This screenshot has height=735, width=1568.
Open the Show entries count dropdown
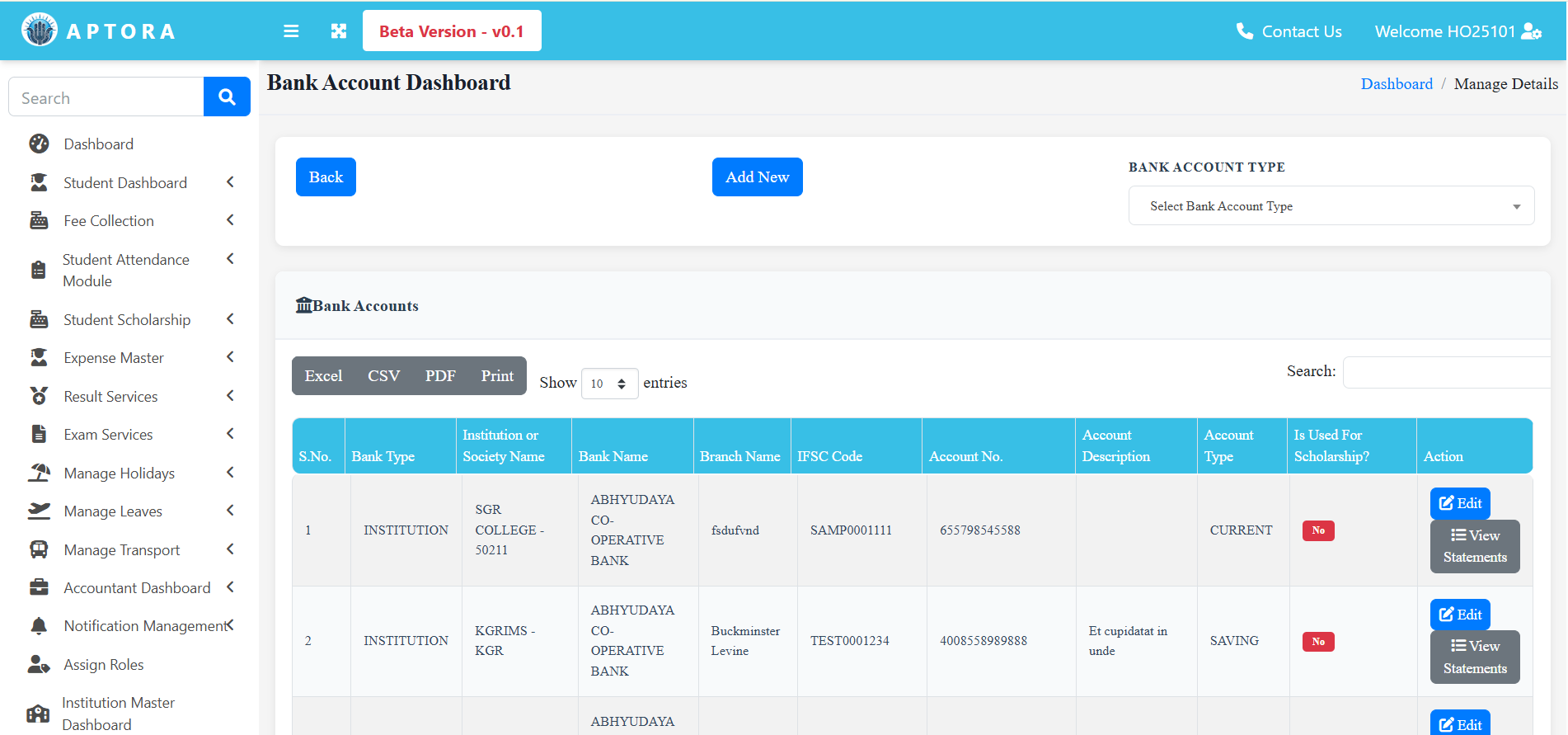click(x=609, y=384)
